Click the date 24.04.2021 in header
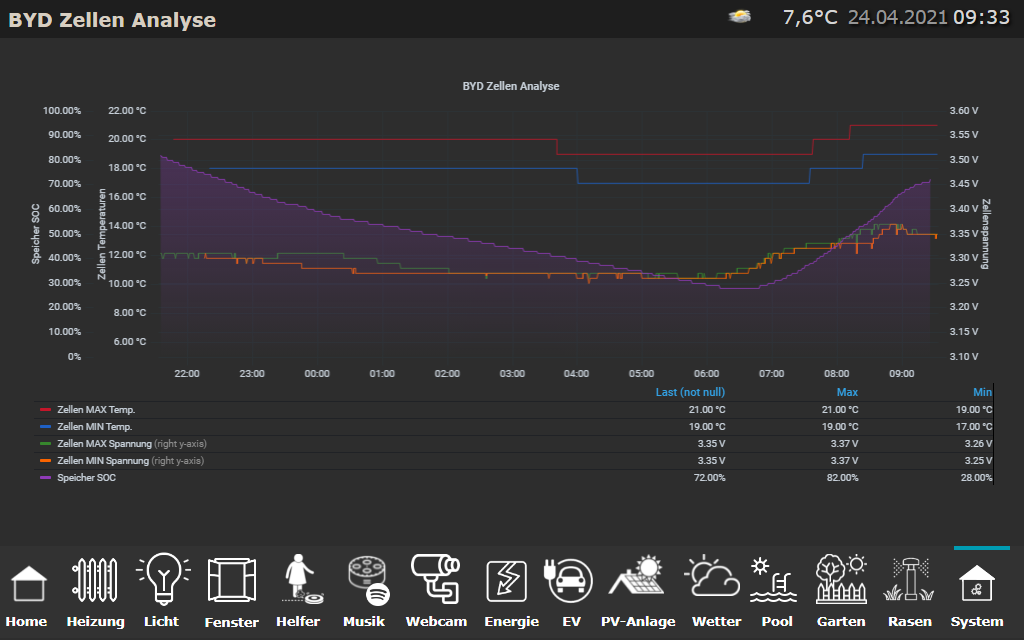This screenshot has width=1024, height=640. pyautogui.click(x=897, y=17)
